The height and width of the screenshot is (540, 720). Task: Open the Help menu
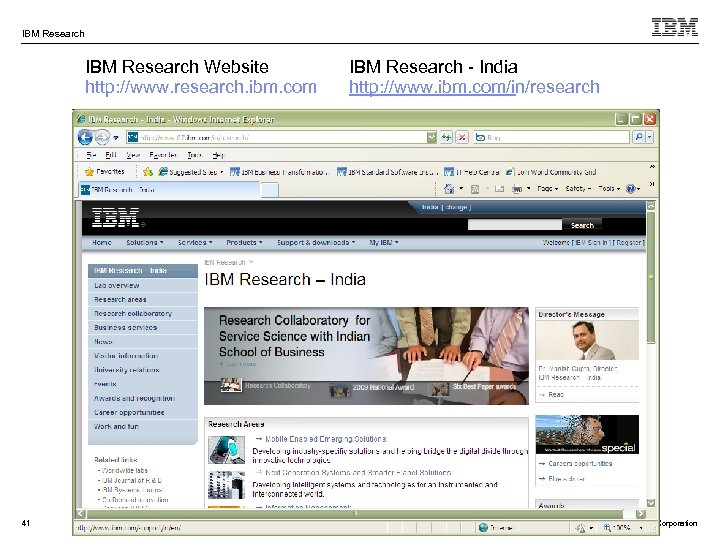coord(219,155)
